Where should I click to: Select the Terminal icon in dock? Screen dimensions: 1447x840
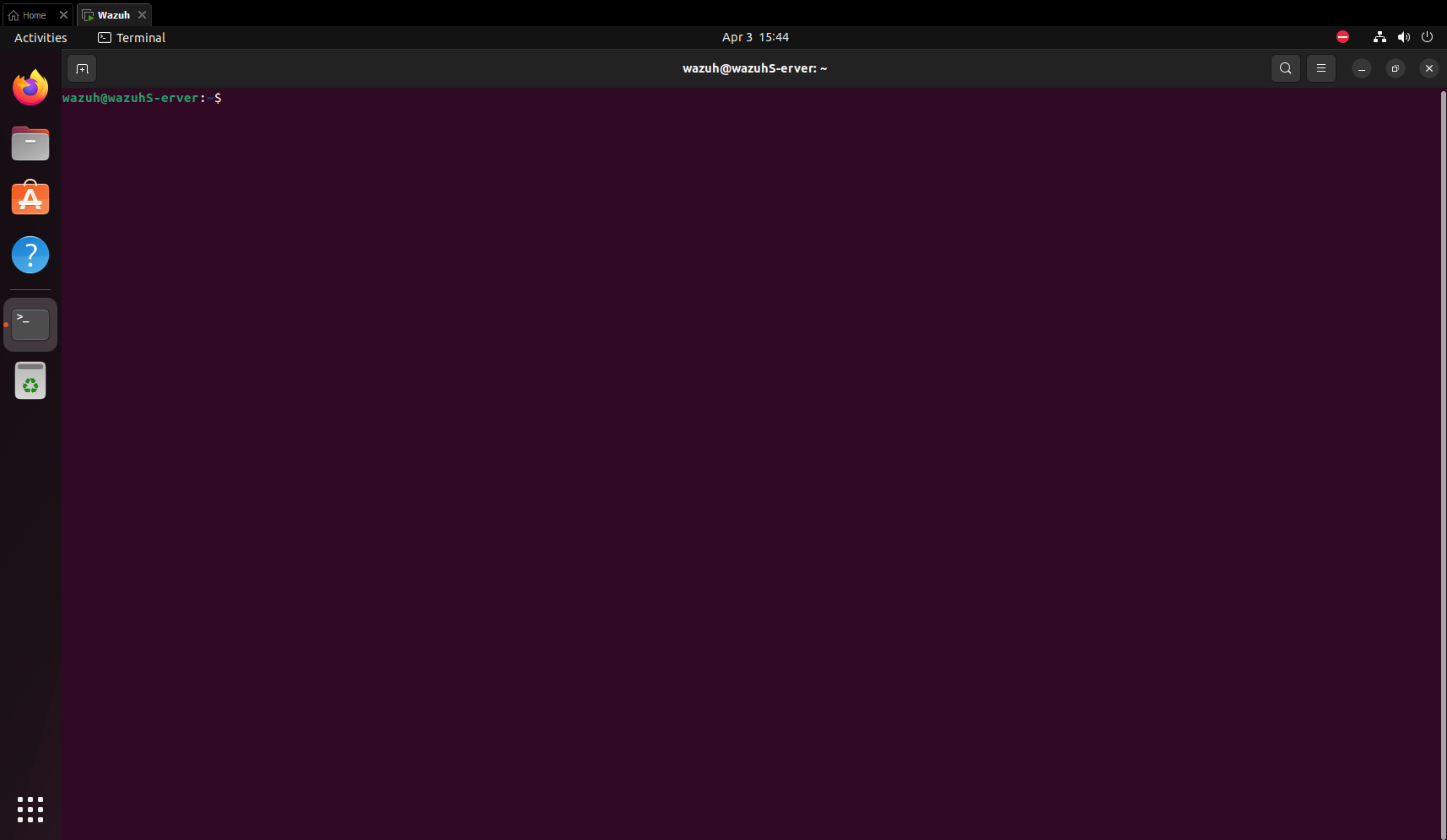[30, 325]
